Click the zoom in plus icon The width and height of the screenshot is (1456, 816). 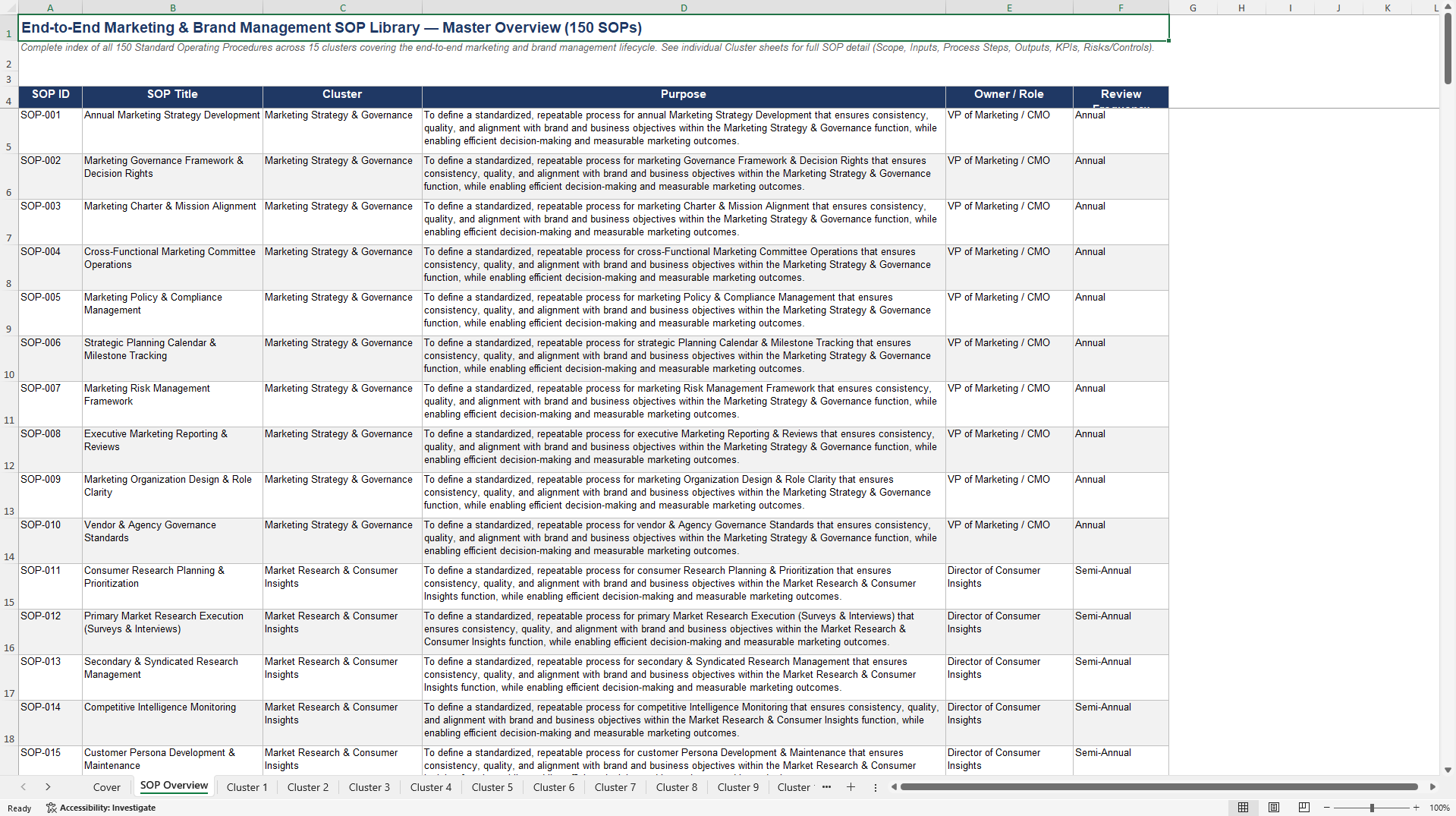[x=1417, y=808]
